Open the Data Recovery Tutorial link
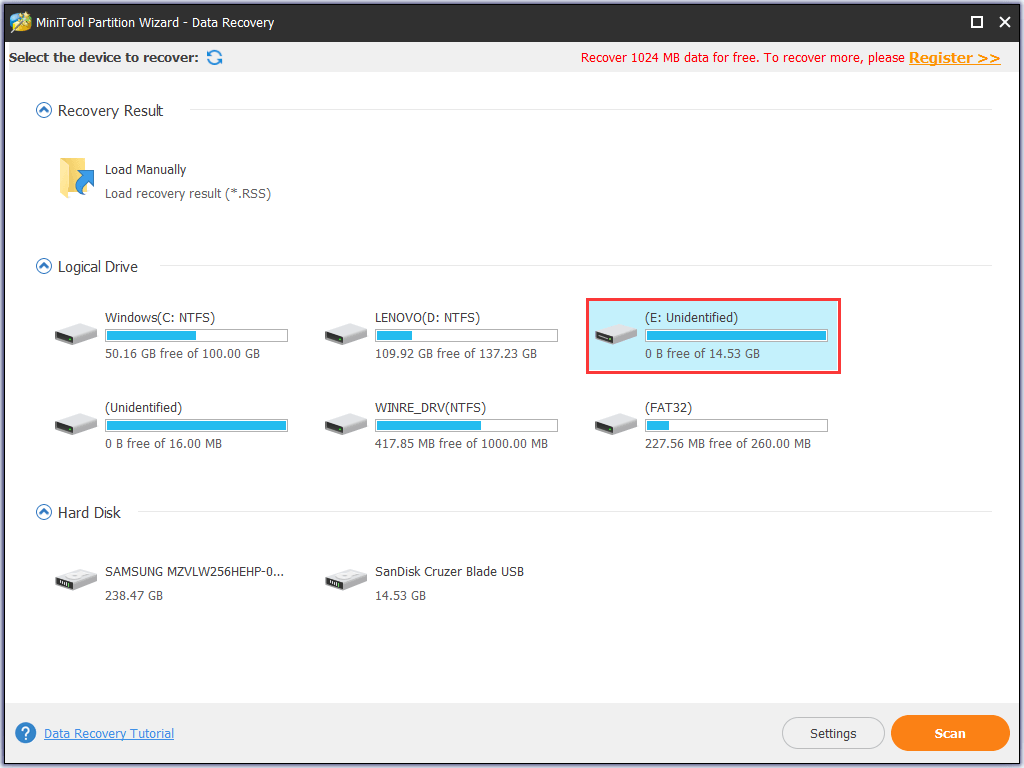Viewport: 1024px width, 768px height. (109, 733)
